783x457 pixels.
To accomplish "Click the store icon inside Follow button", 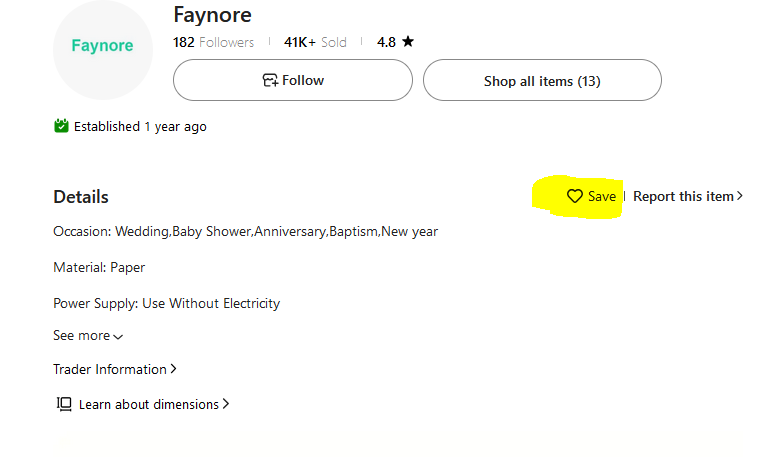I will (270, 80).
